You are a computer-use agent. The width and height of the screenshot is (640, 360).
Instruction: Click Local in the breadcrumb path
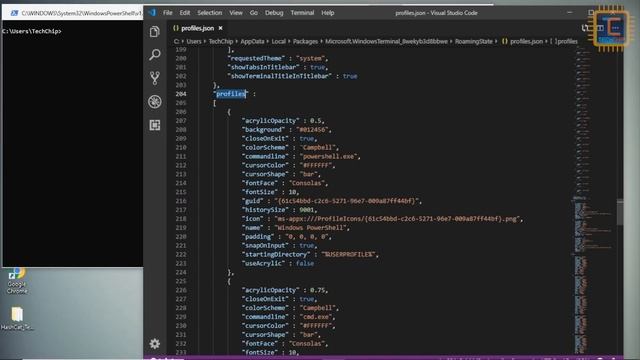(x=278, y=41)
